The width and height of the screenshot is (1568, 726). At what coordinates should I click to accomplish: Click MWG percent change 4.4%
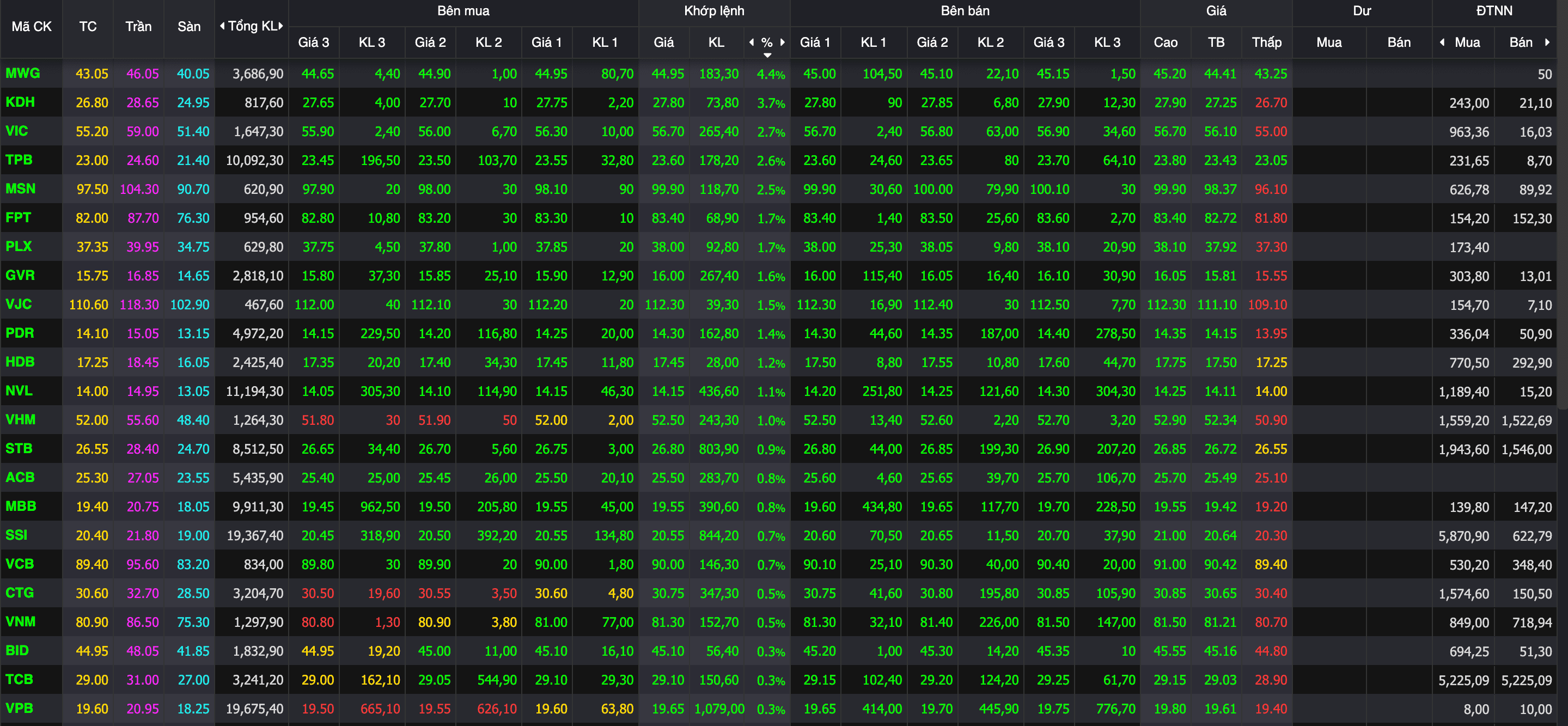pyautogui.click(x=771, y=74)
